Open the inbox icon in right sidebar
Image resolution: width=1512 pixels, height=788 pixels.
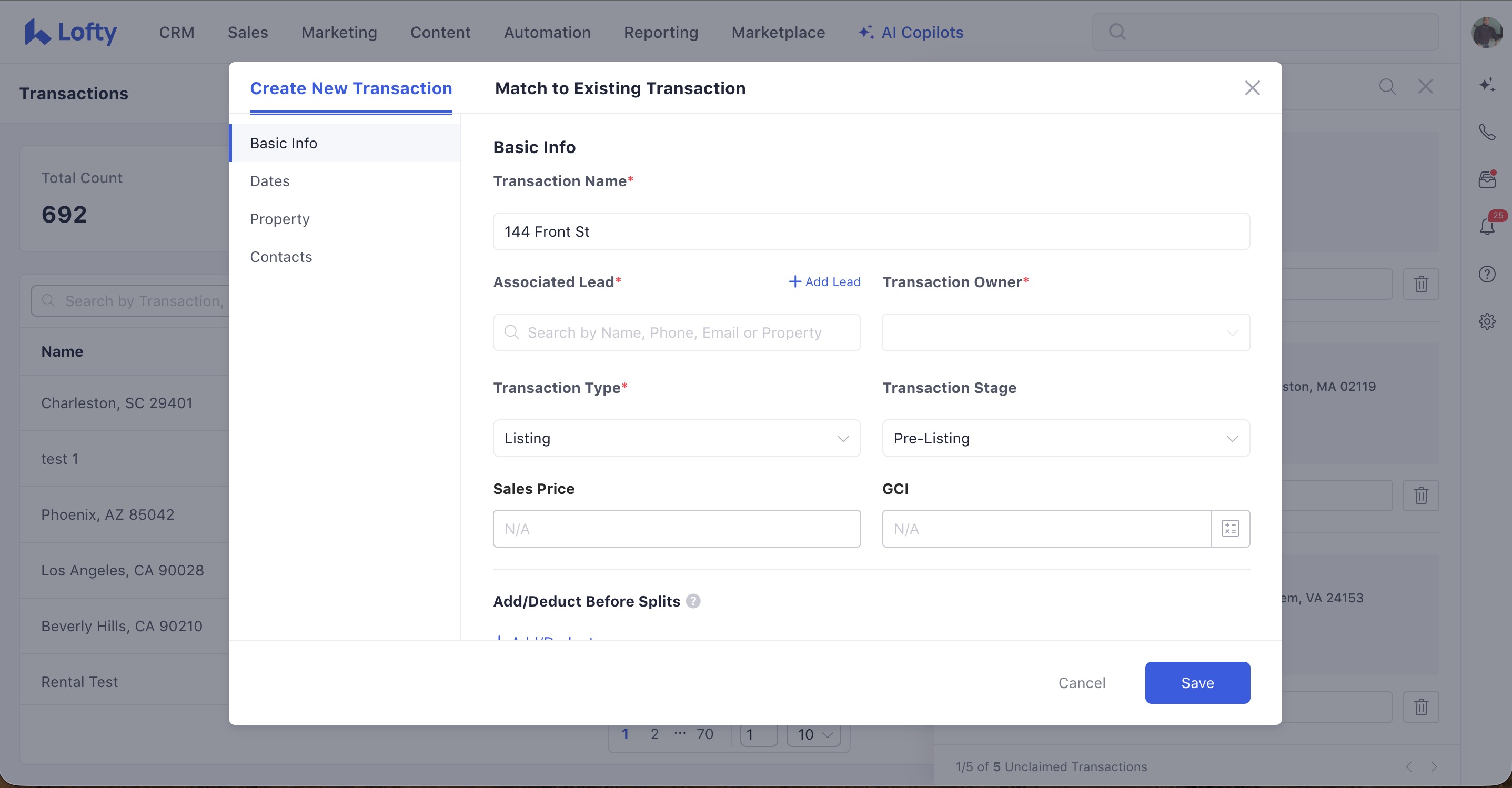[1486, 179]
